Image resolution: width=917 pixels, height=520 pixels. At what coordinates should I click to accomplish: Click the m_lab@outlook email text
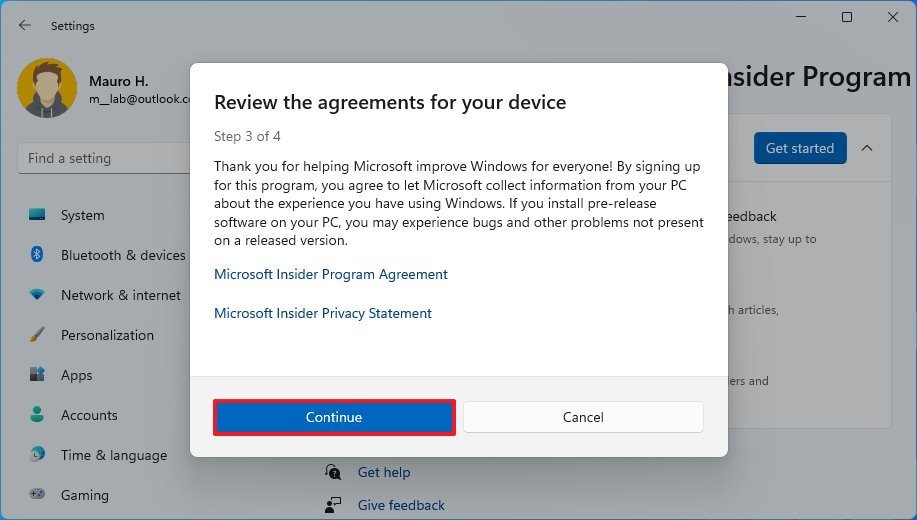tap(140, 99)
